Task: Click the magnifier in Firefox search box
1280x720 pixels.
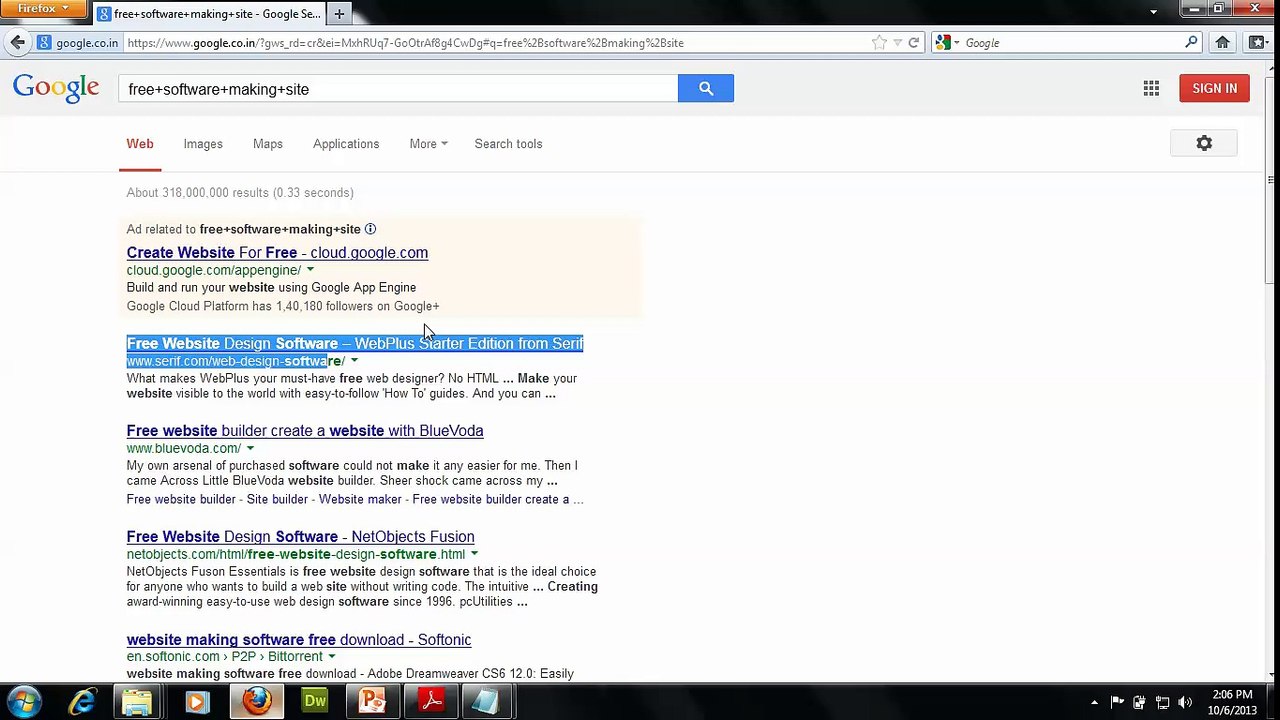Action: tap(1191, 43)
